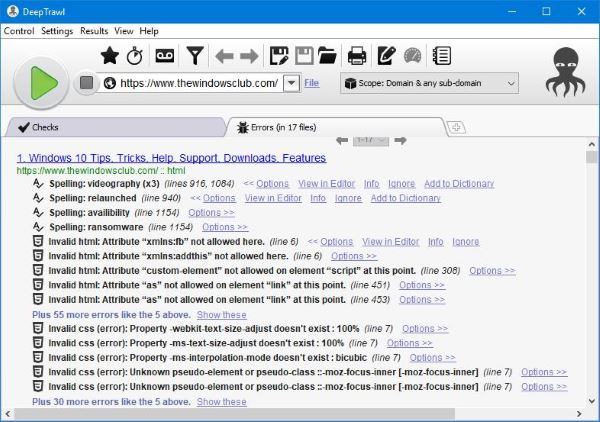Open the stopwatch timer icon
Image resolution: width=600 pixels, height=422 pixels.
point(135,56)
